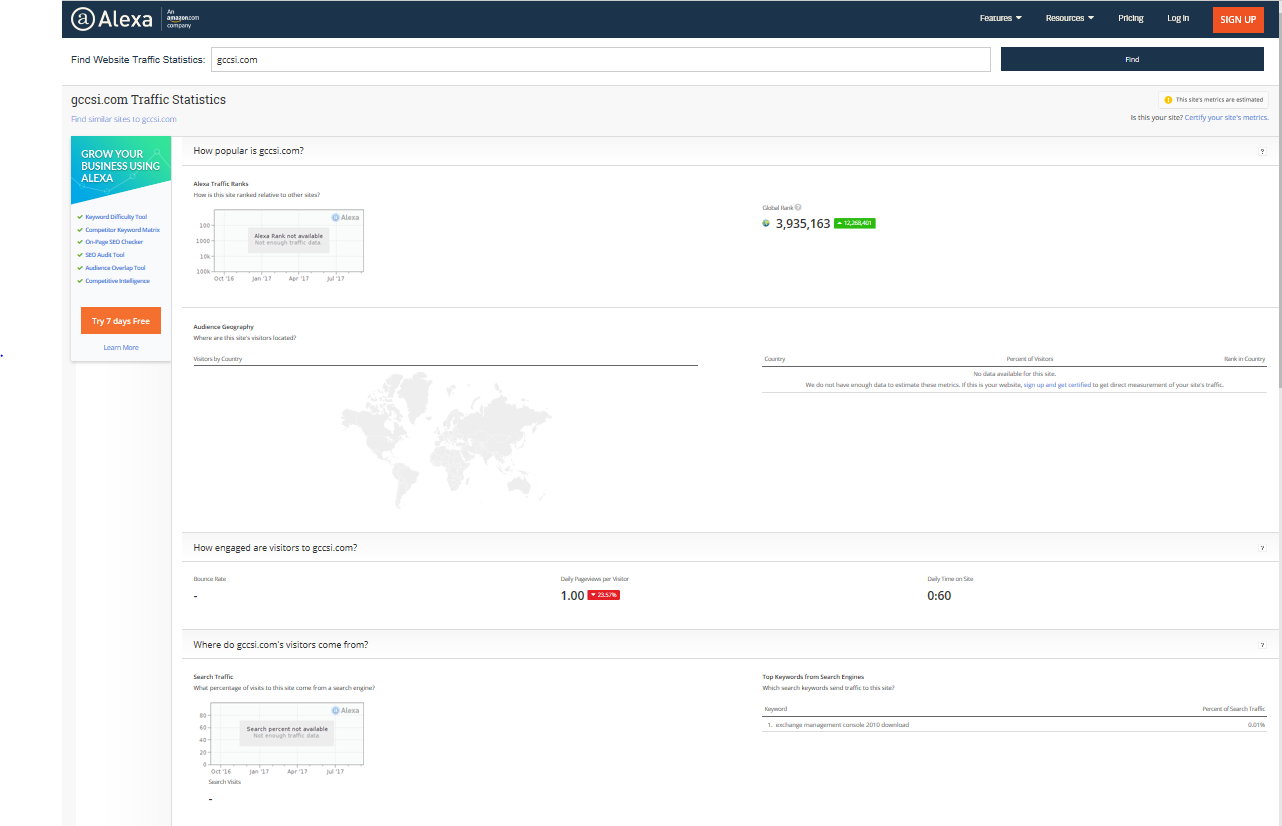The image size is (1282, 826).
Task: Click Daily Pageviews per Visitor value 1.00
Action: (x=572, y=596)
